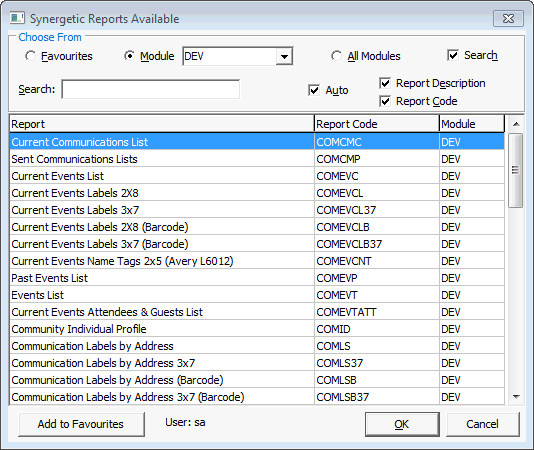
Task: Sort by Report Code column header
Action: pyautogui.click(x=377, y=124)
